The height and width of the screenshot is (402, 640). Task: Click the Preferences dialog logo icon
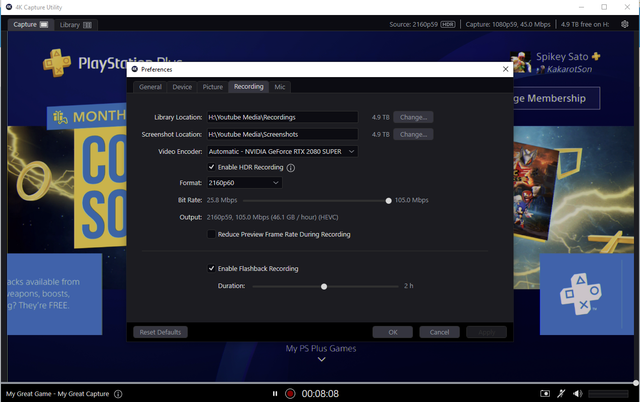click(x=134, y=69)
